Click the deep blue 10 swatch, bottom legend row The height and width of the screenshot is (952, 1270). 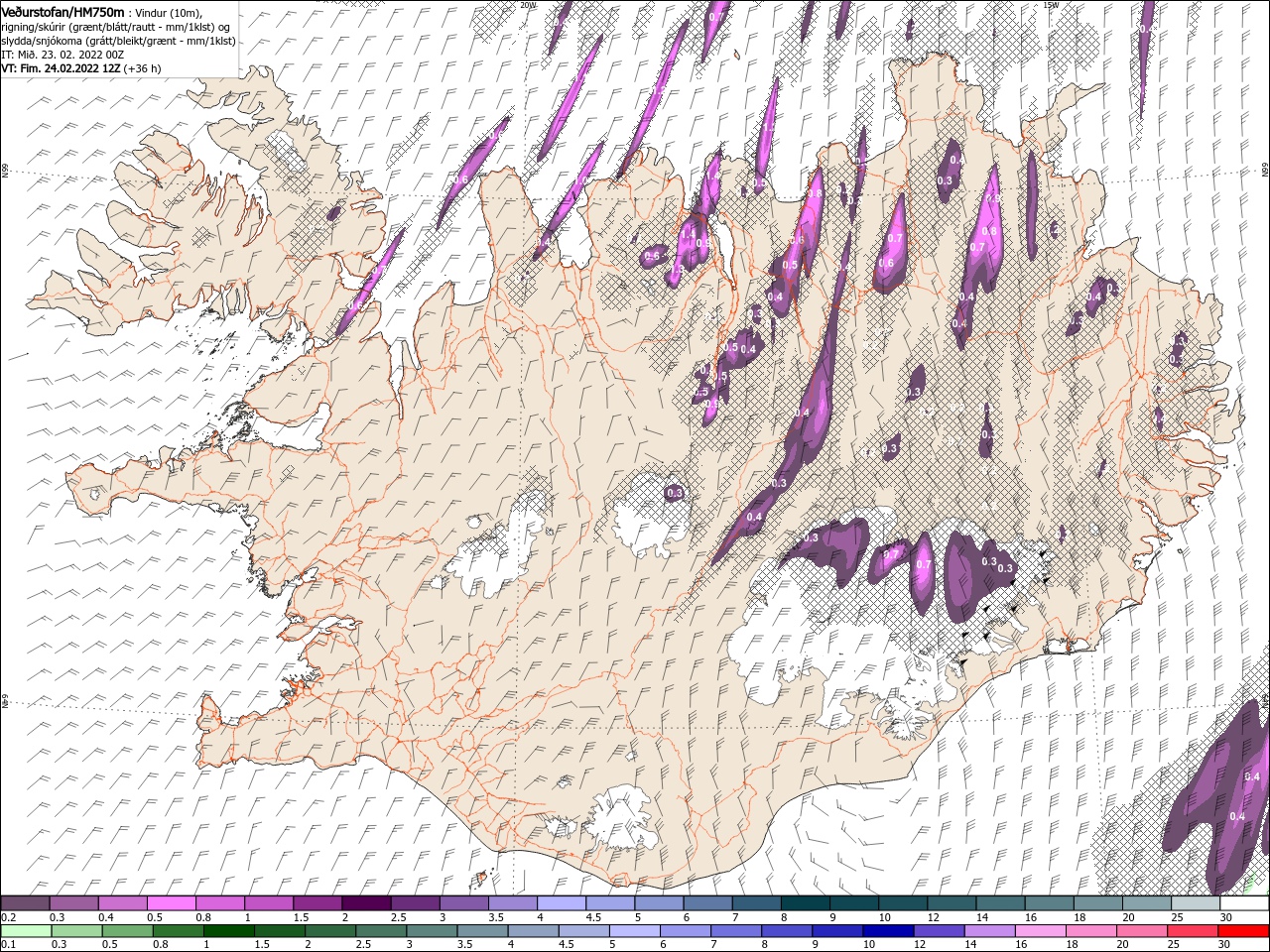(888, 930)
